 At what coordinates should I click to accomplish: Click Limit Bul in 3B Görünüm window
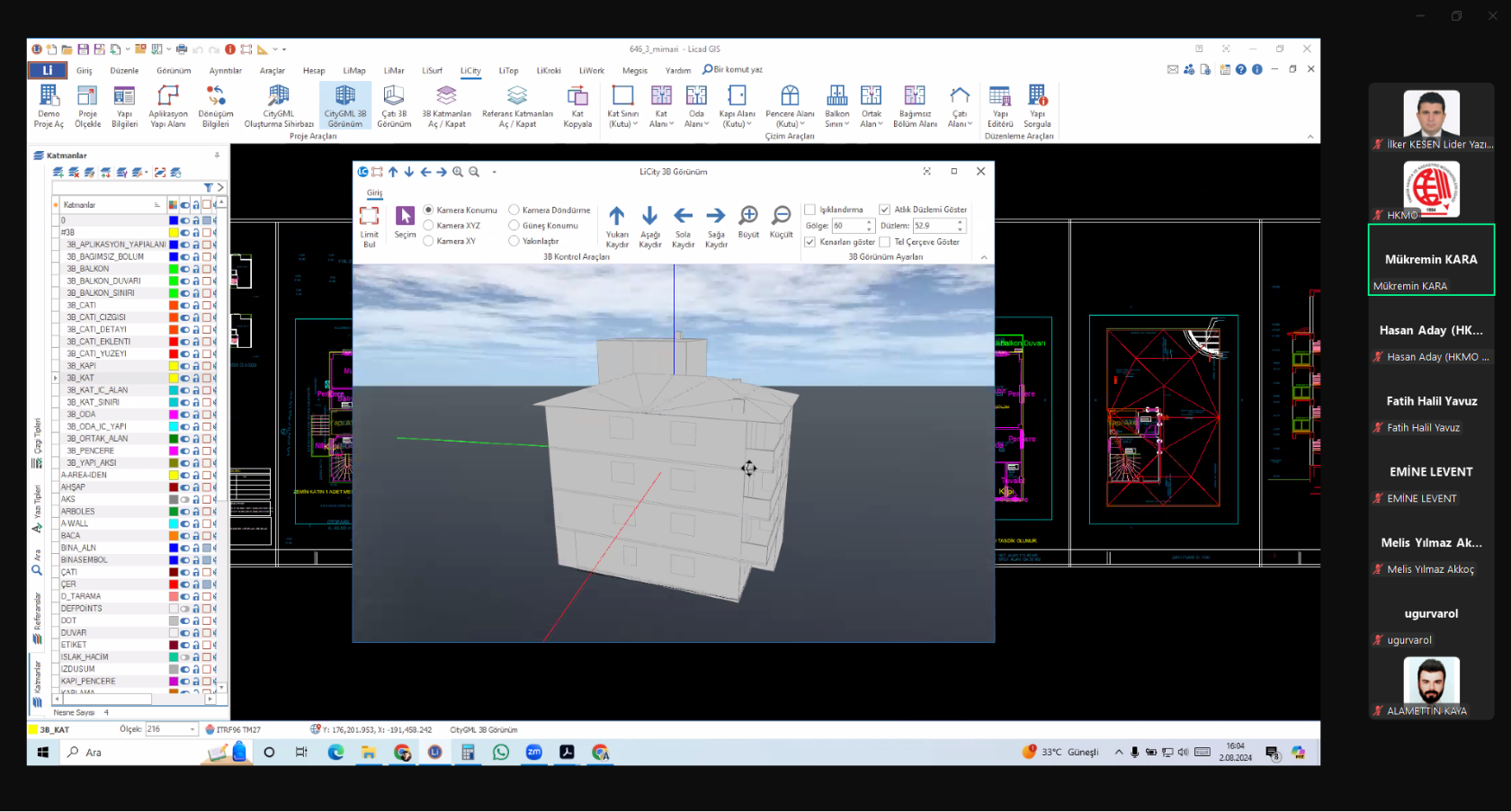point(370,226)
